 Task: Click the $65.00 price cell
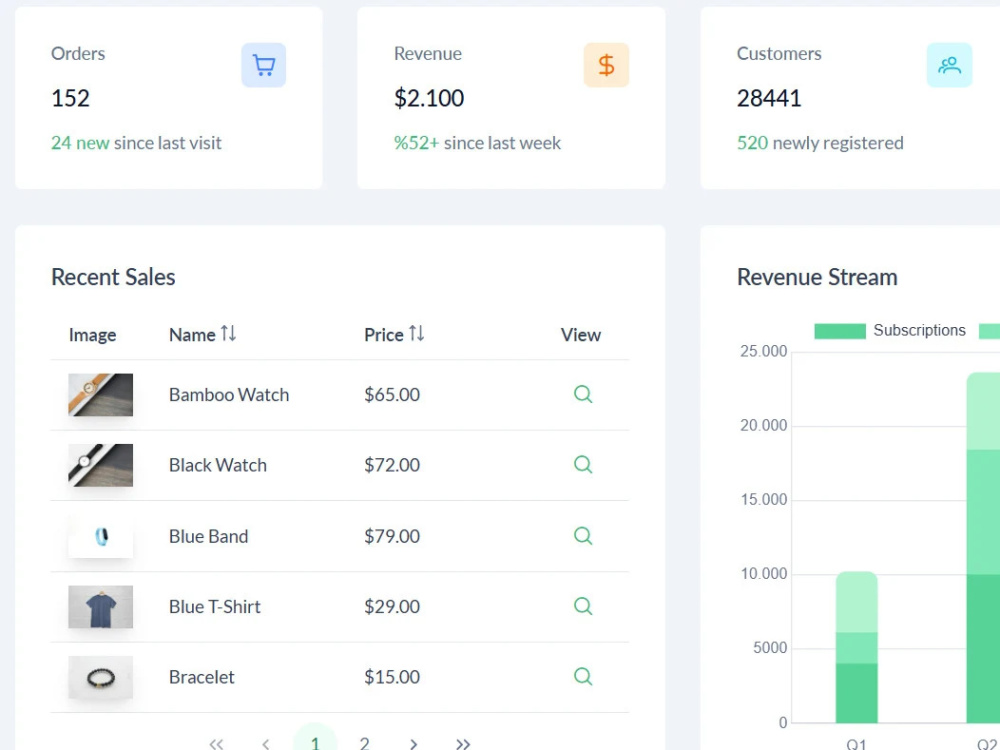click(392, 395)
